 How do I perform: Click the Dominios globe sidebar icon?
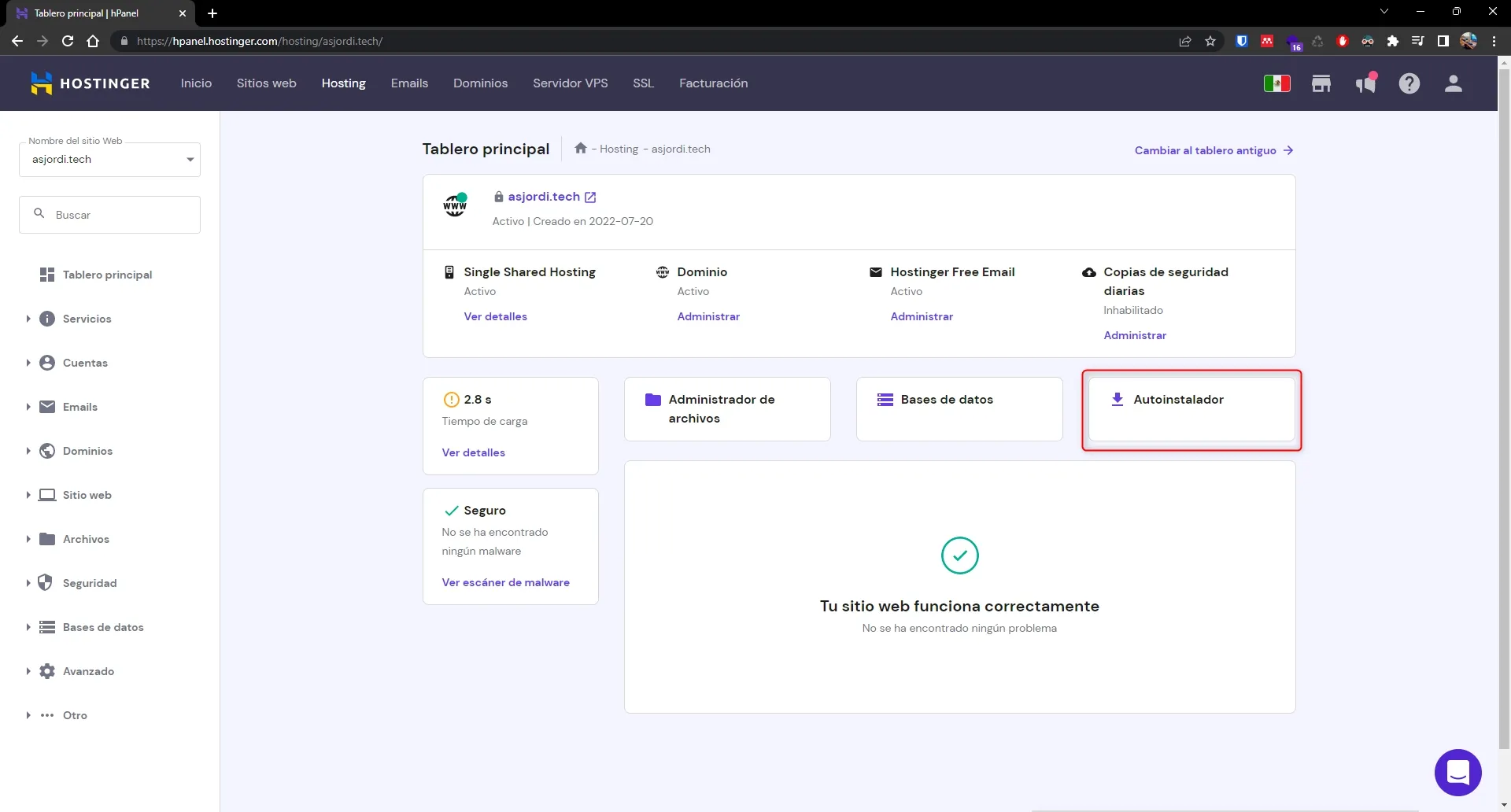pyautogui.click(x=47, y=451)
